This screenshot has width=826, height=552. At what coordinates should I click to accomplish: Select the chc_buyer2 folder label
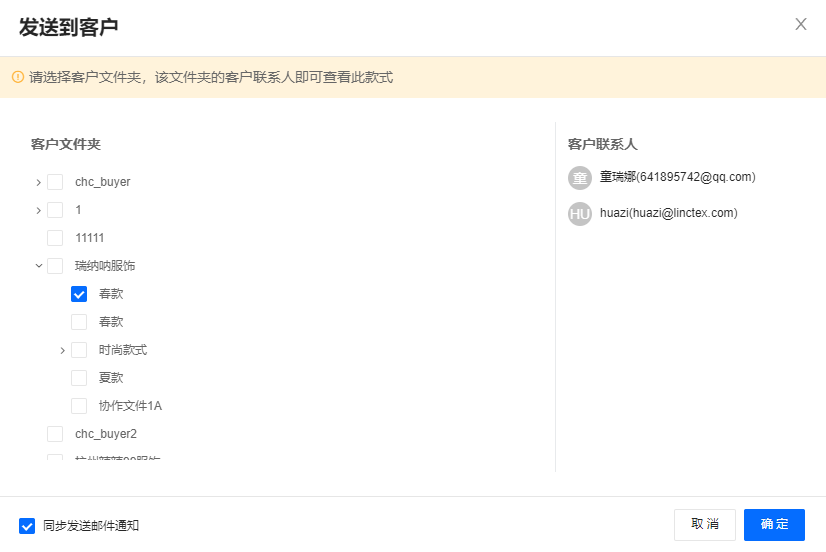click(105, 434)
